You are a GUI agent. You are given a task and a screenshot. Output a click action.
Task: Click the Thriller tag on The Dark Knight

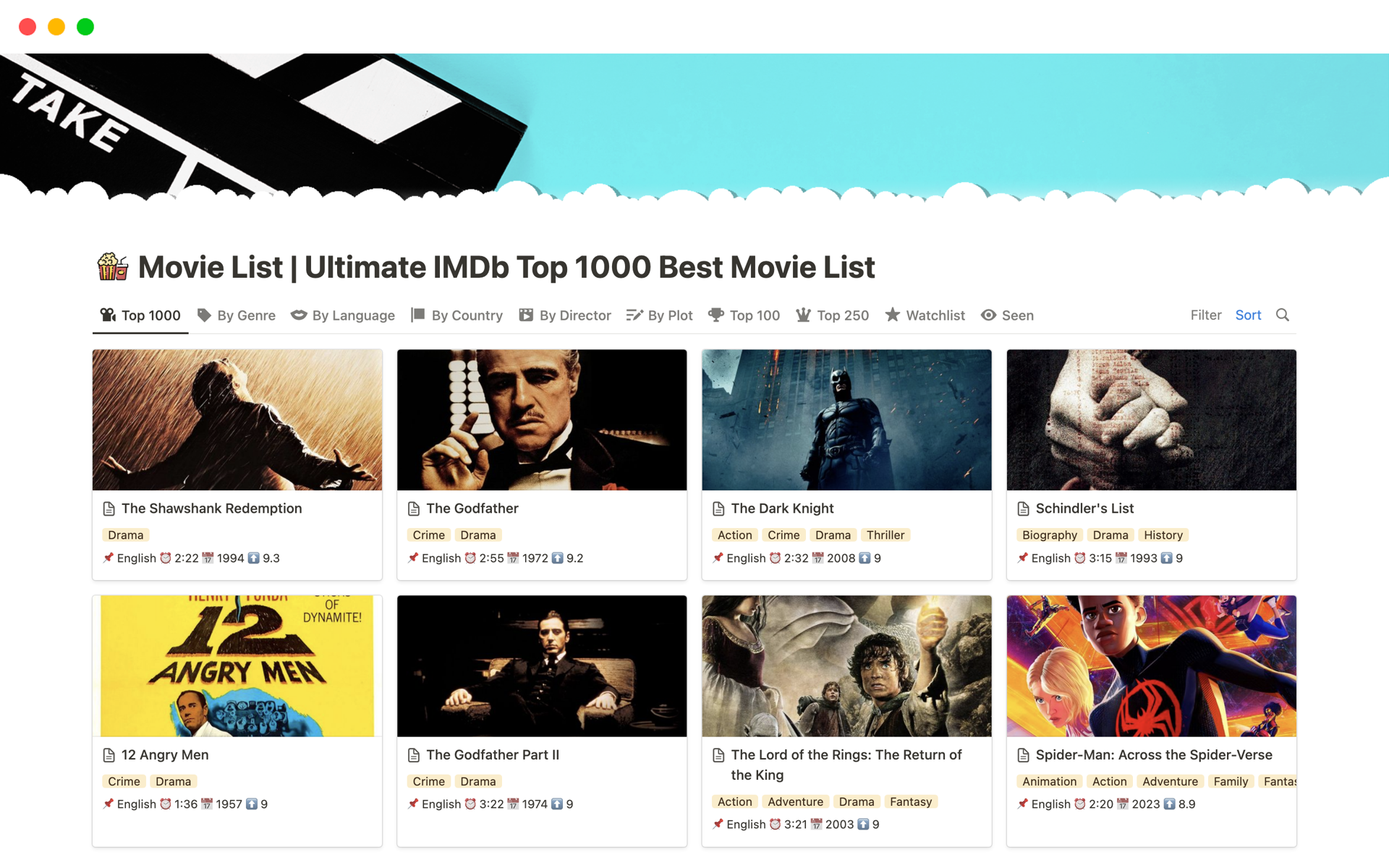885,535
